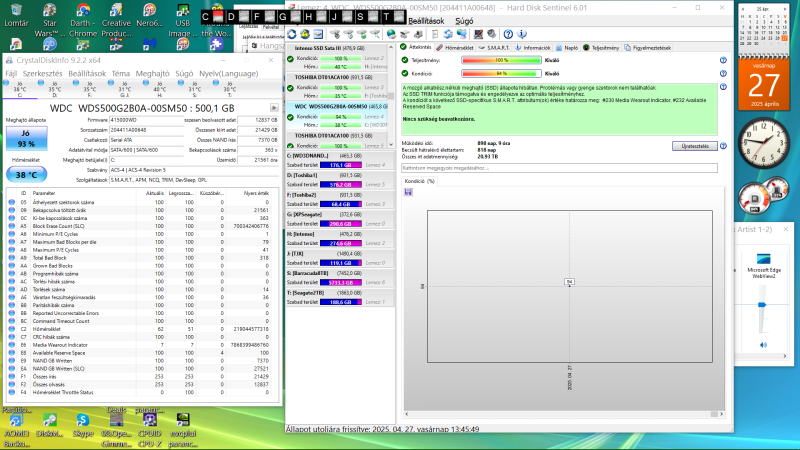This screenshot has height=450, width=800.
Task: Click the speaker mute icon in volume mixer
Action: (763, 345)
